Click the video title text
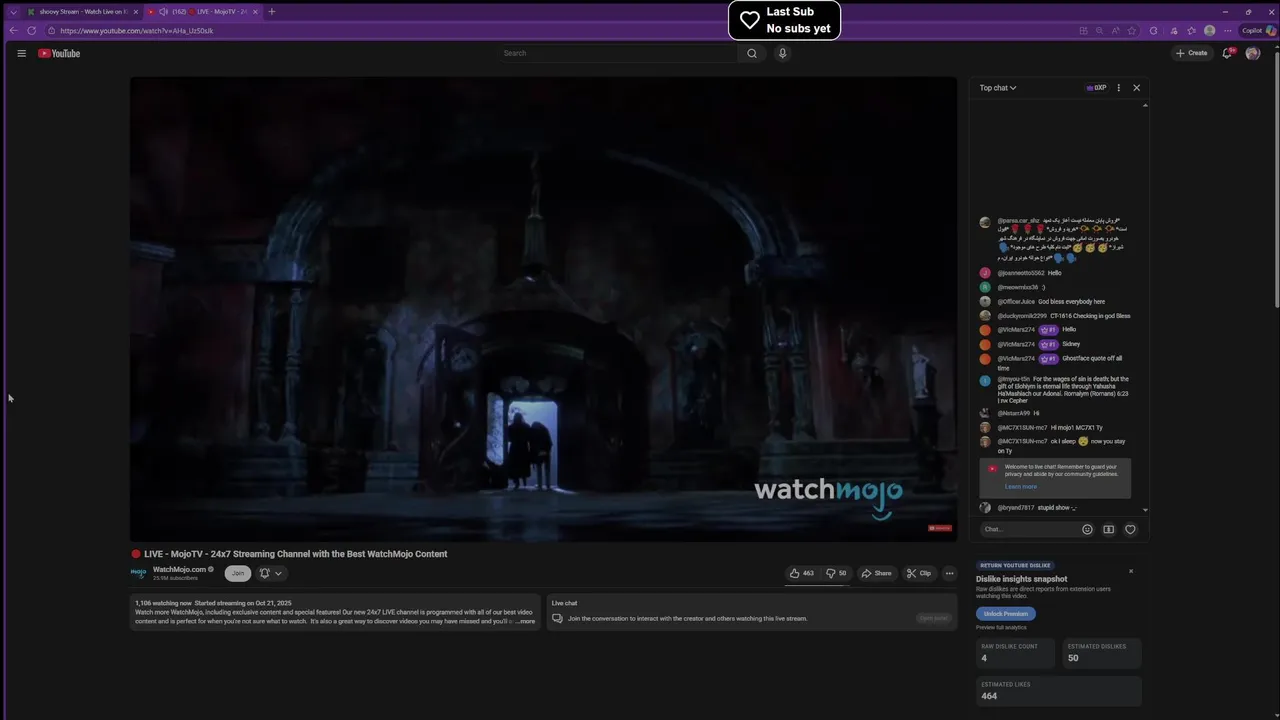 [x=295, y=554]
